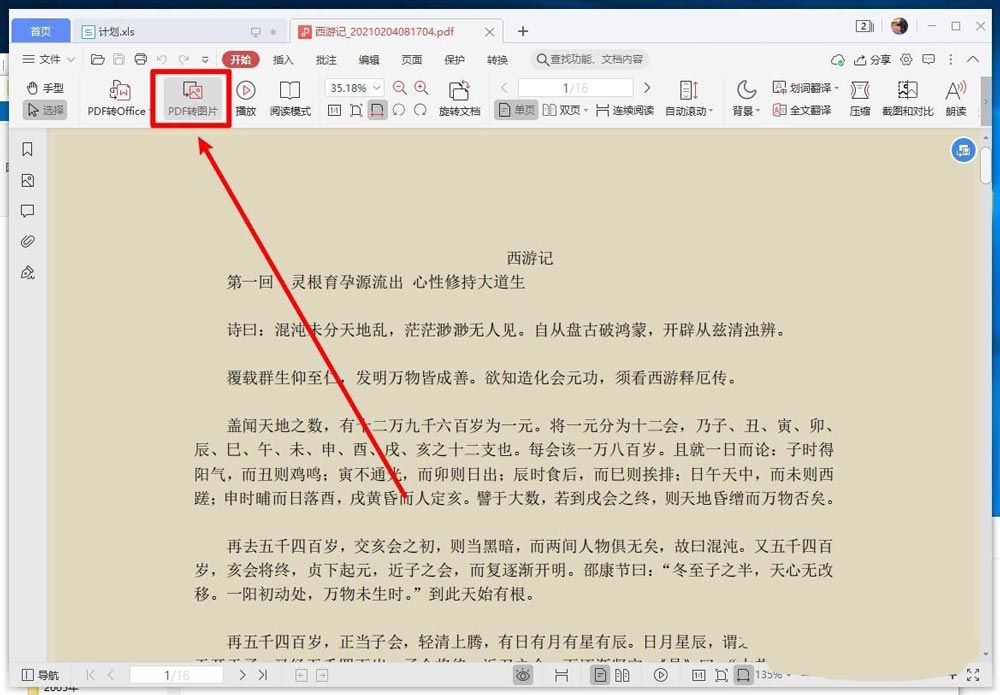This screenshot has width=1000, height=695.
Task: Open the signature panel in left sidebar
Action: click(x=27, y=272)
